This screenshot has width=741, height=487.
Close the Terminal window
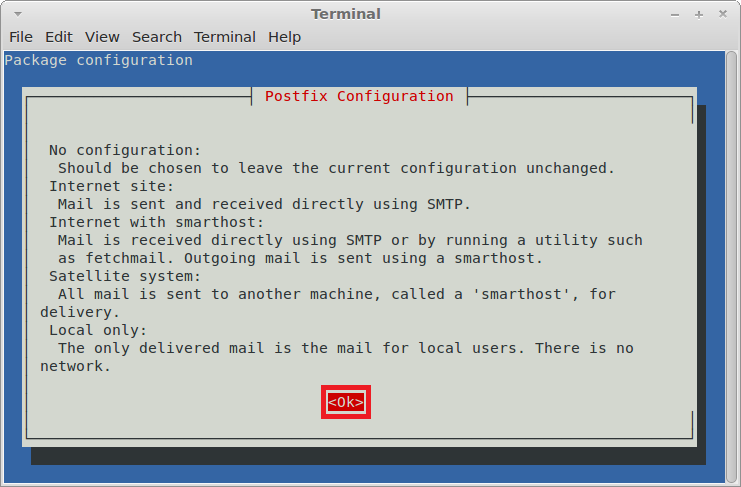[723, 14]
